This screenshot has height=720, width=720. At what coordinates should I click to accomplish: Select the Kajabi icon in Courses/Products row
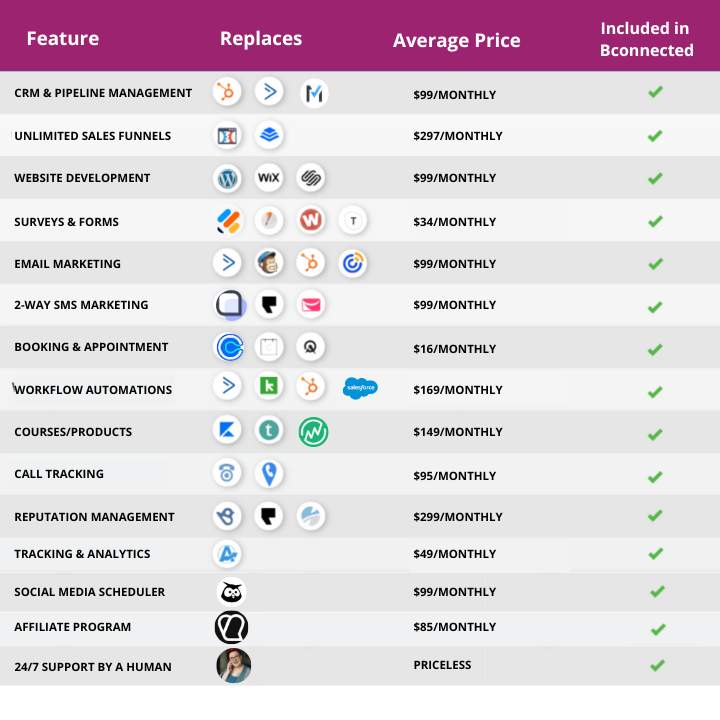tap(228, 431)
